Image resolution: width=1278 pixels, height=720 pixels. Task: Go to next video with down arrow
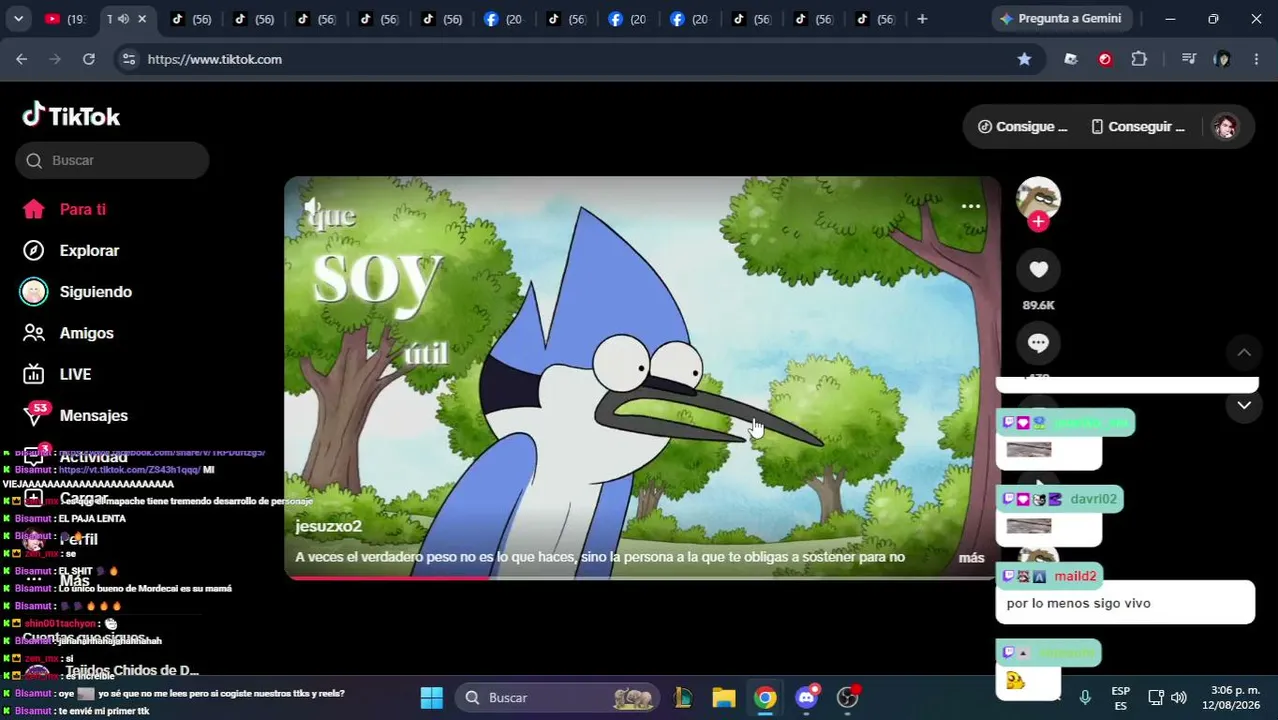(1244, 405)
